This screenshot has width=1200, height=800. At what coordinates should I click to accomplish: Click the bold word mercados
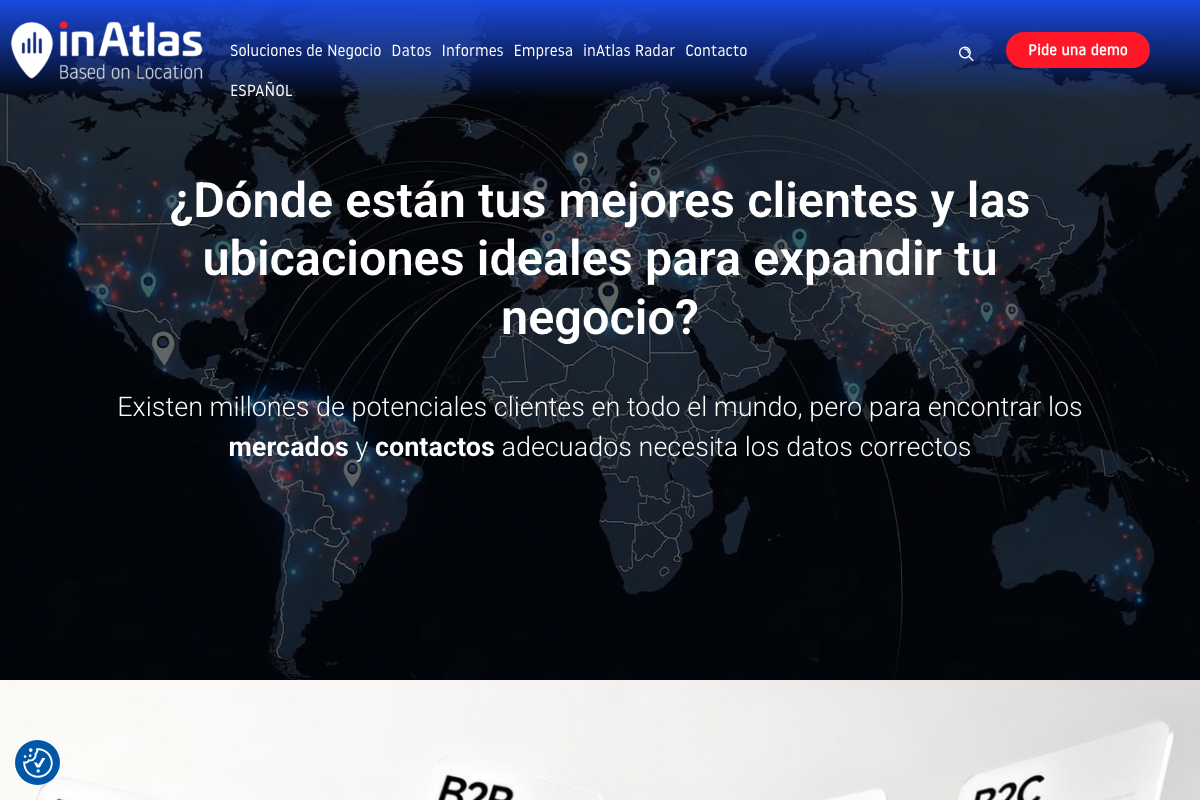(x=288, y=447)
